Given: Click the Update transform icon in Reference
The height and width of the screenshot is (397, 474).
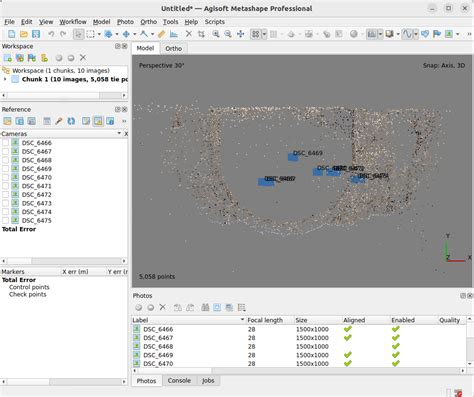Looking at the screenshot, I should click(x=71, y=121).
